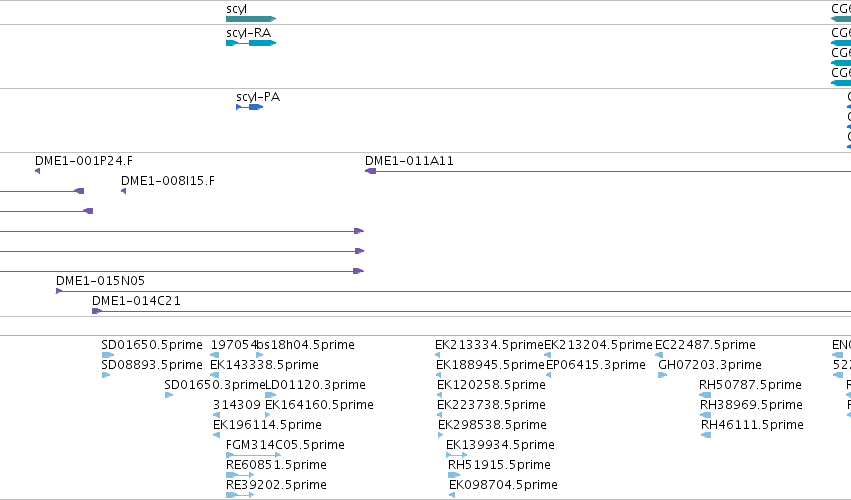Click the RH46111.5prime label
Screen dimensions: 851x500
click(752, 425)
